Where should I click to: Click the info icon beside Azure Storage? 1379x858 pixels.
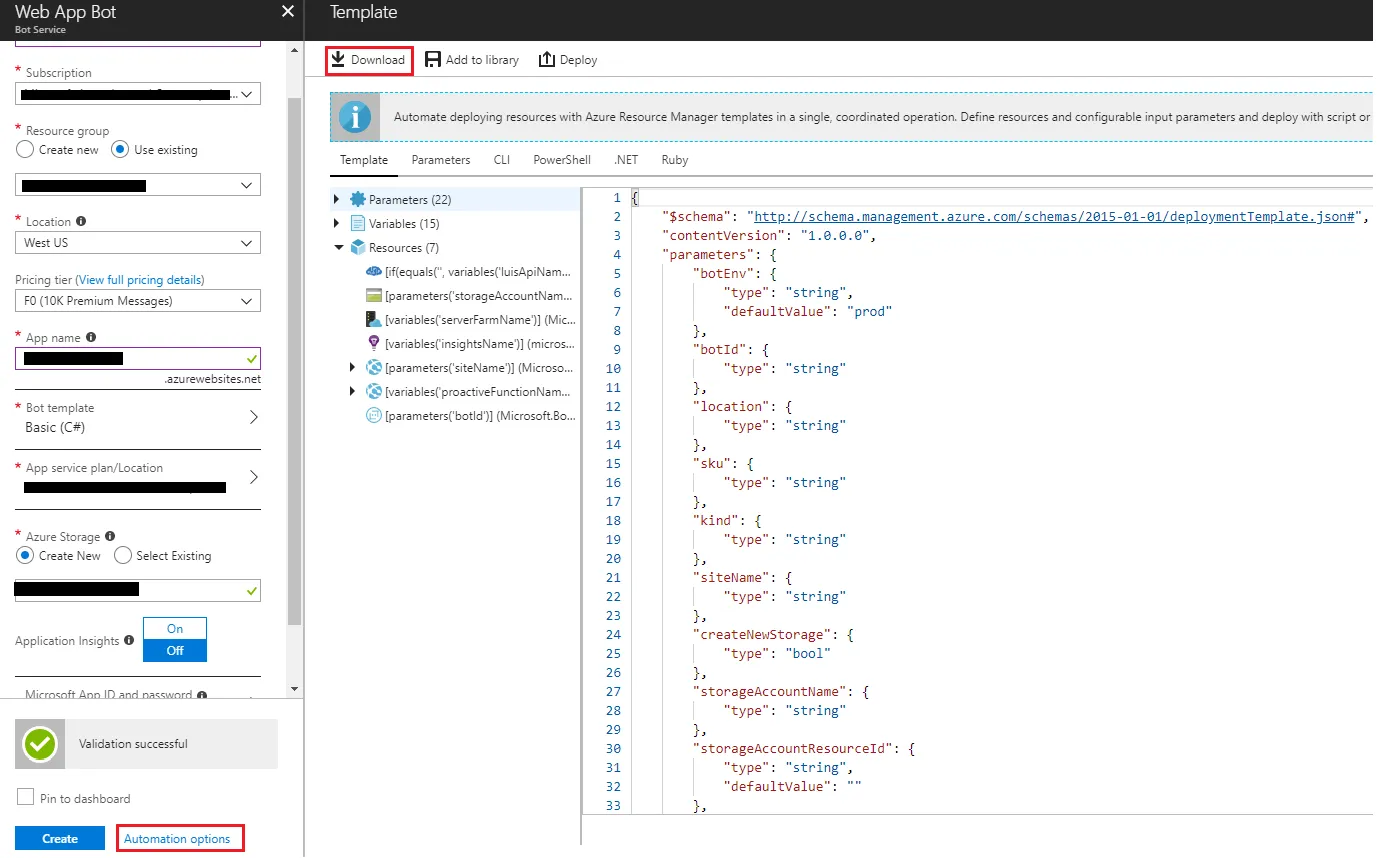click(x=110, y=537)
